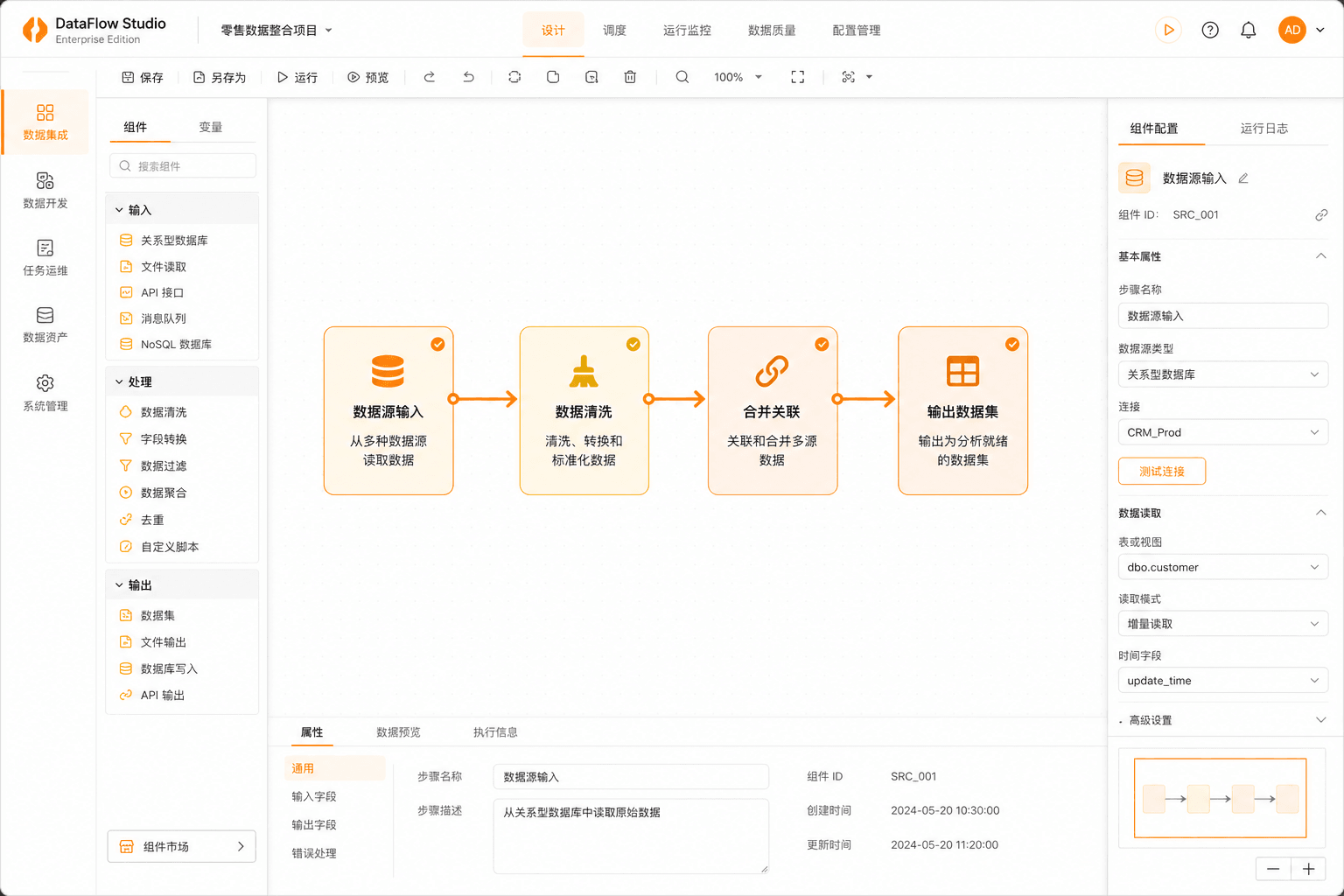Switch to the 执行信息 tab
1344x896 pixels.
[495, 732]
